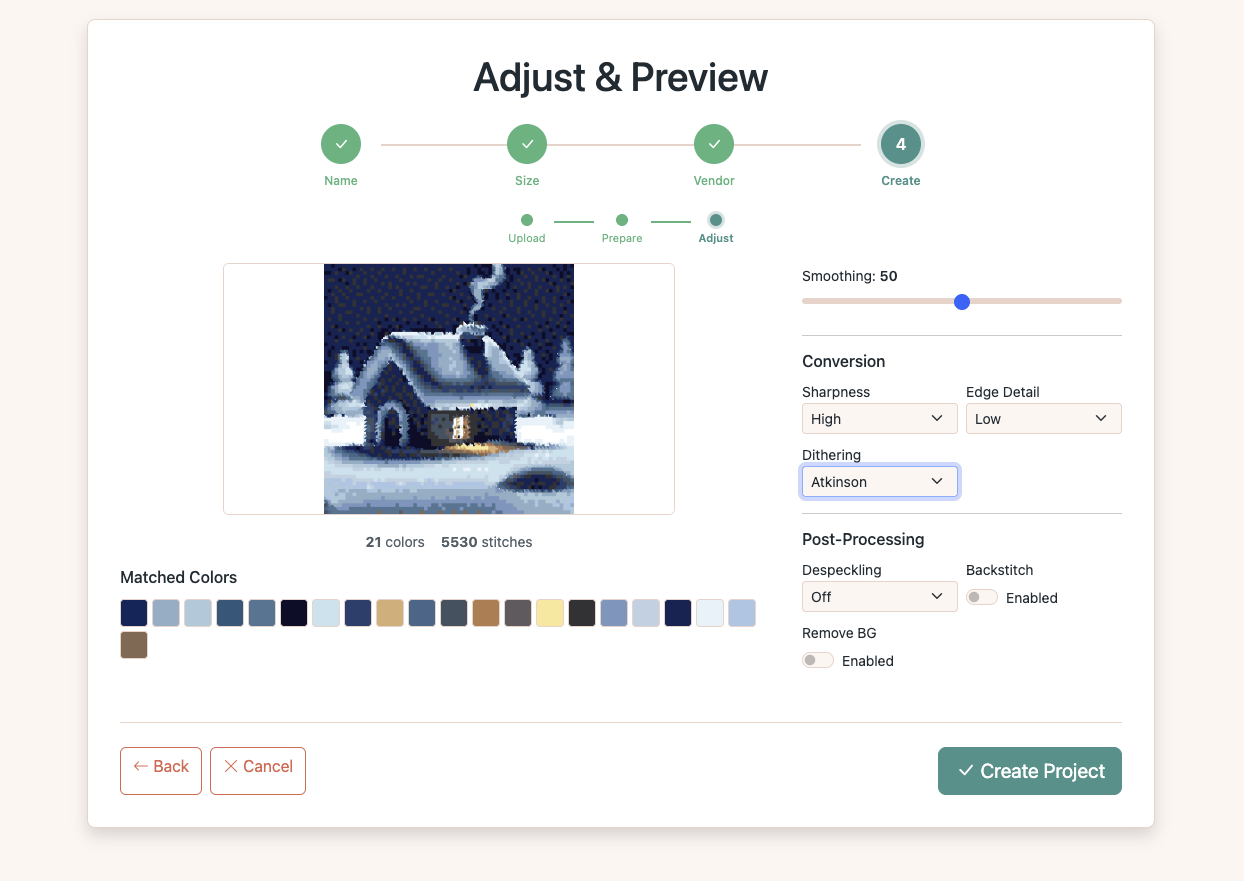Click the snowy house preview image

[x=448, y=388]
